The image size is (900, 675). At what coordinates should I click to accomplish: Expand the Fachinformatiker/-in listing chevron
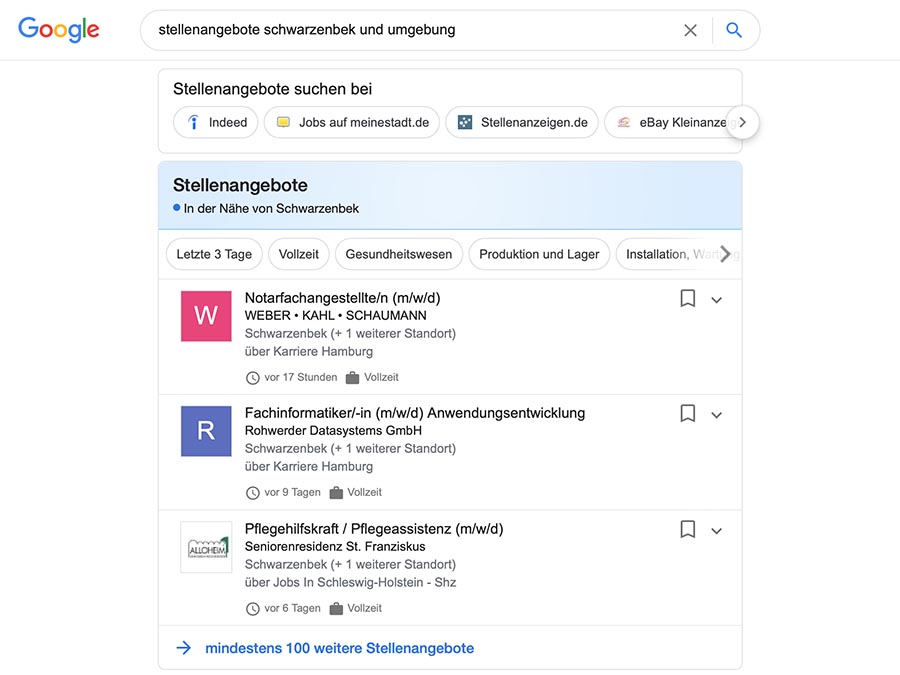(716, 415)
